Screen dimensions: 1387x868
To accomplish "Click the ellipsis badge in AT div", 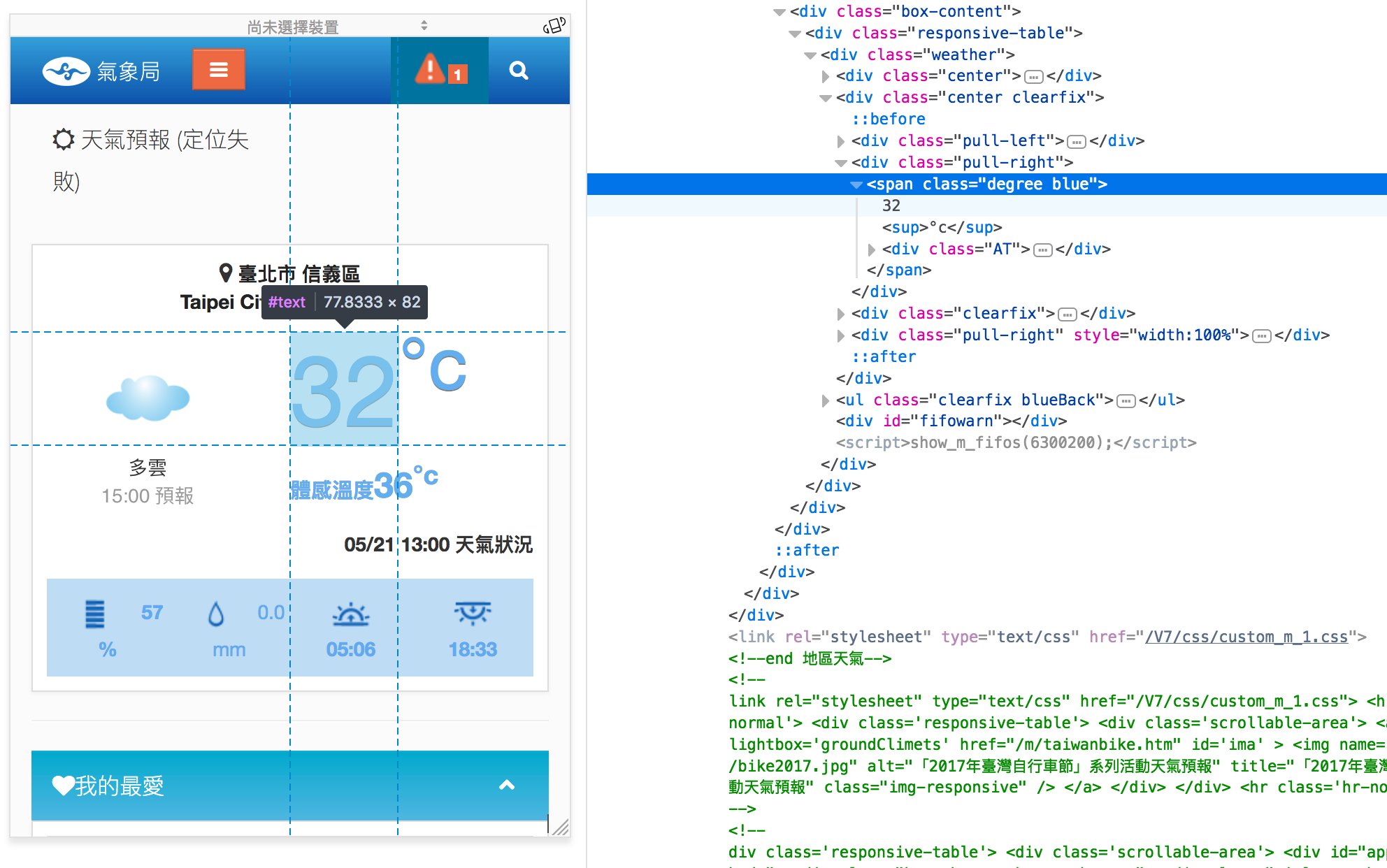I will point(1043,250).
